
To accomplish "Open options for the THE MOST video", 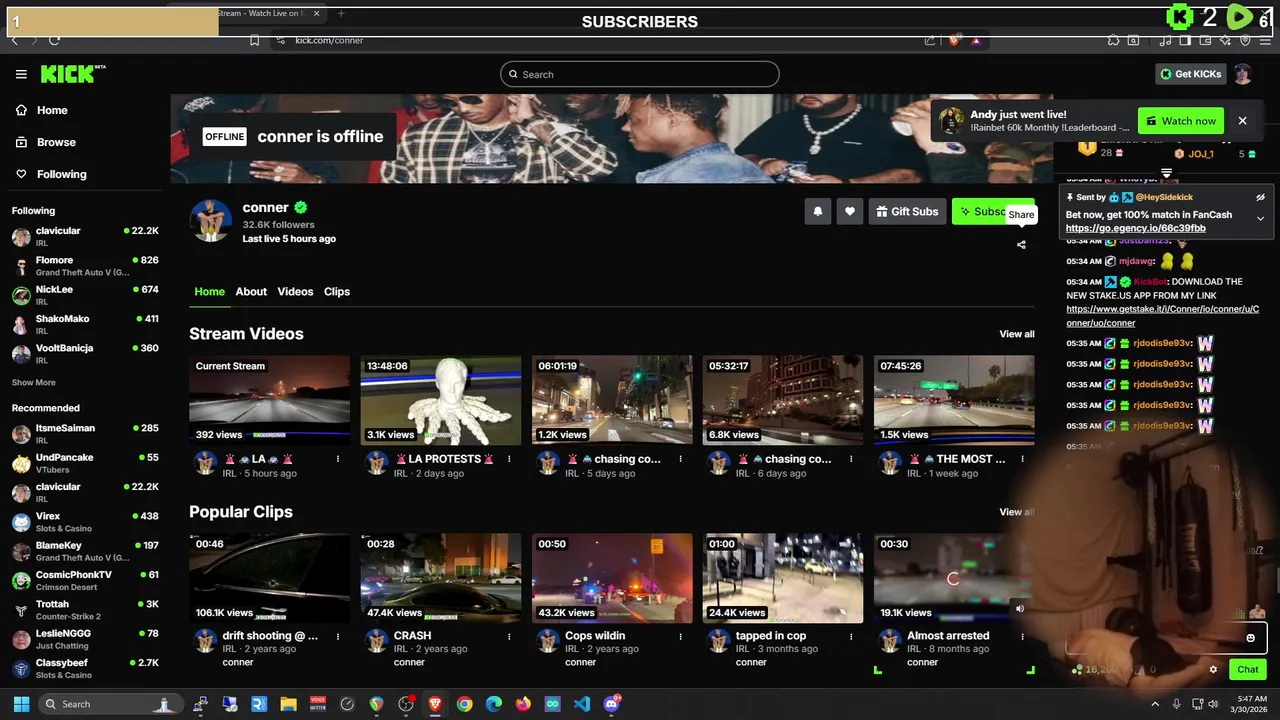I will click(x=1022, y=459).
